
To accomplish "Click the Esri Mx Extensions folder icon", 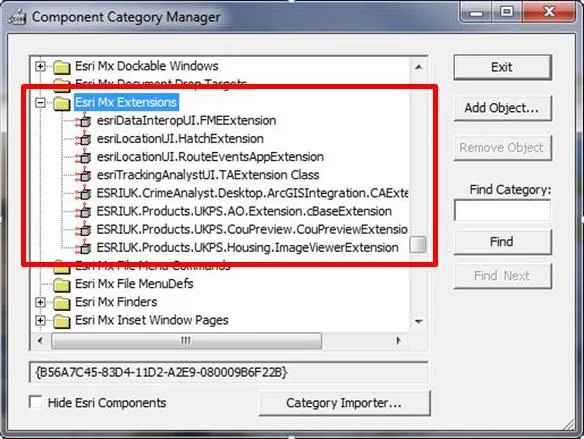I will (x=62, y=103).
